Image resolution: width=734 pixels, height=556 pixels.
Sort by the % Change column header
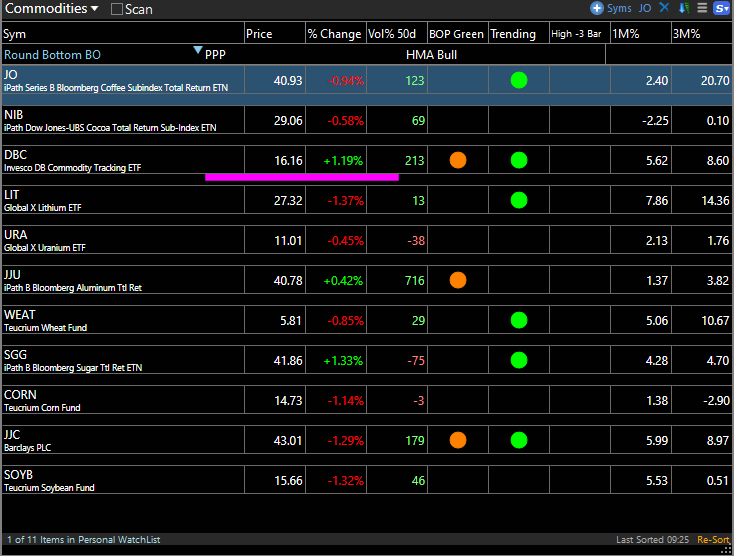click(x=336, y=34)
